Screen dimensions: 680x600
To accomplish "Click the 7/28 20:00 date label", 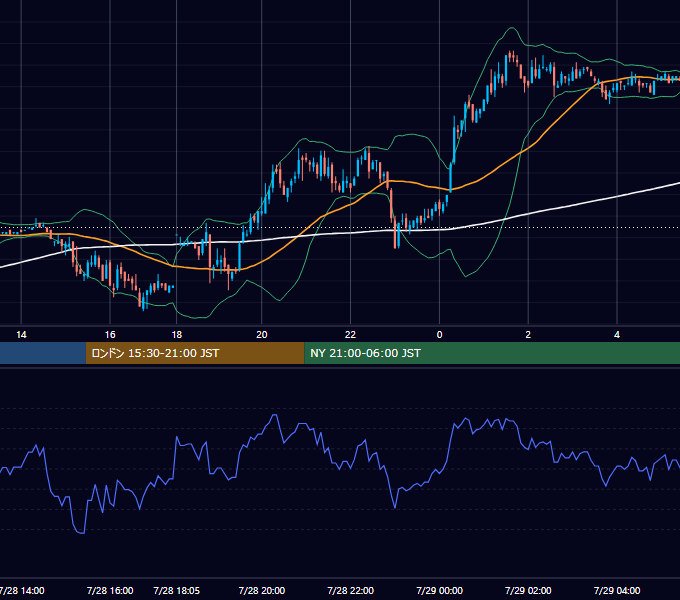I will [x=262, y=591].
